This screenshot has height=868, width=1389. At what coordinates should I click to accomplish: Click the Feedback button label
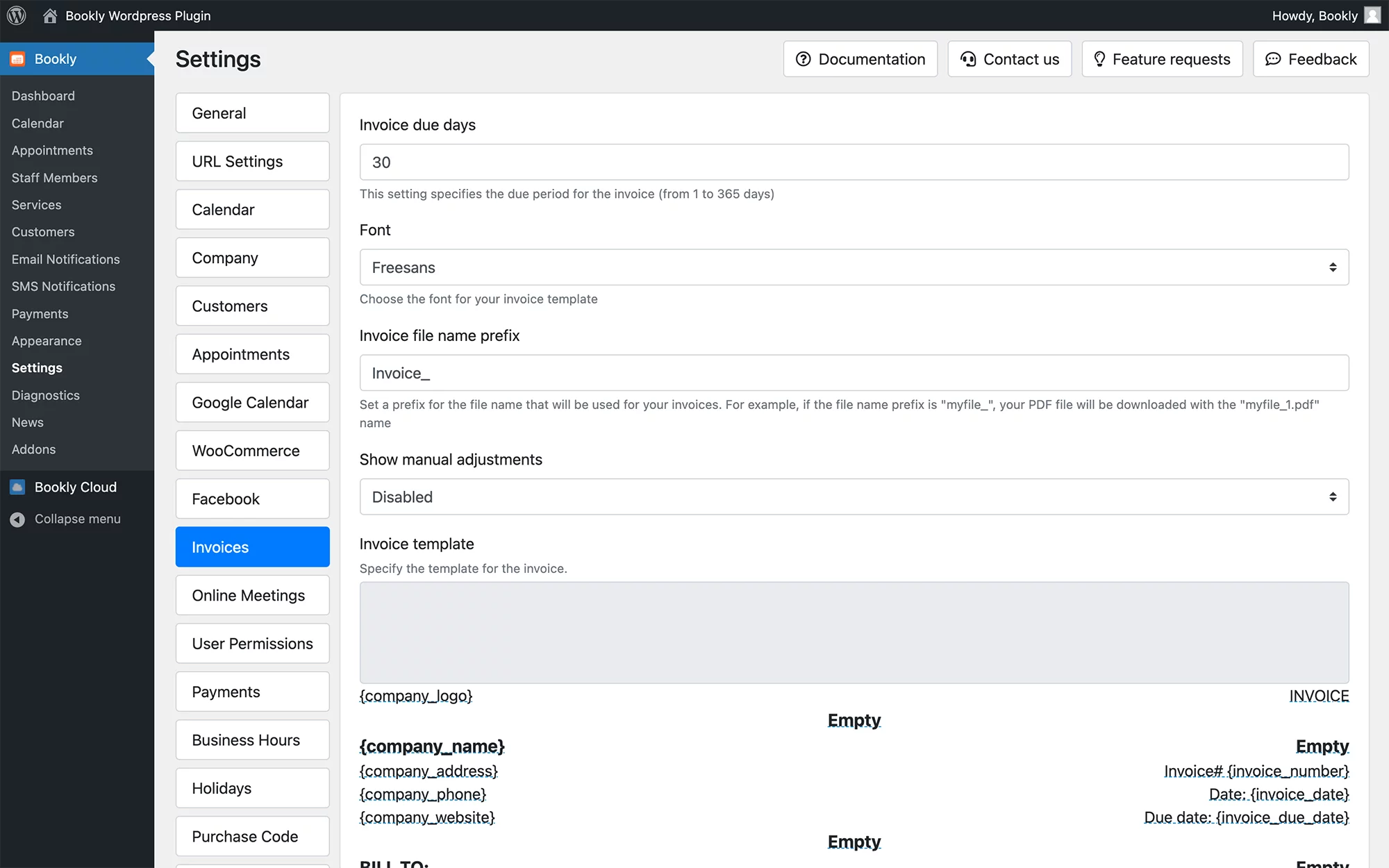1322,59
